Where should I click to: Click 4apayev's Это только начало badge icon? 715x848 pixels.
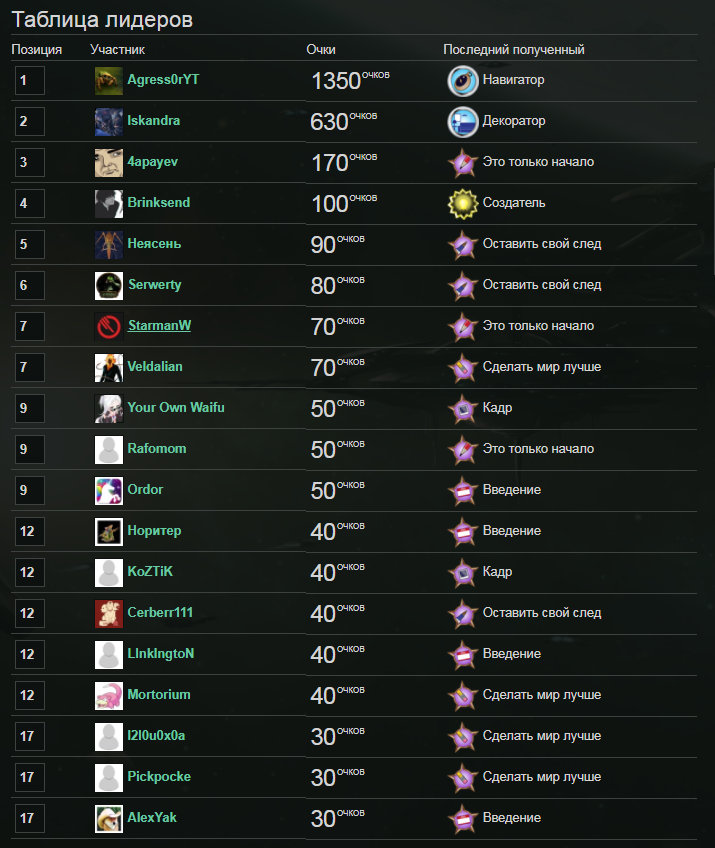coord(462,162)
